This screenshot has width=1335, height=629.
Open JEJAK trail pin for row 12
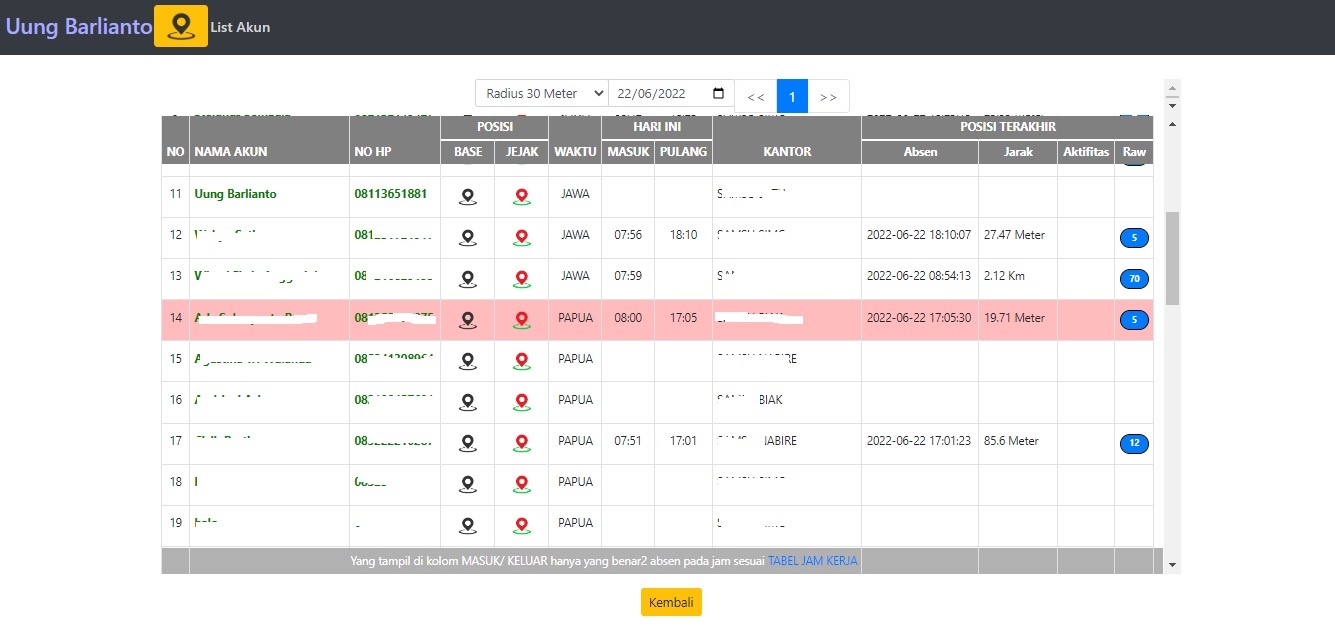pos(521,237)
